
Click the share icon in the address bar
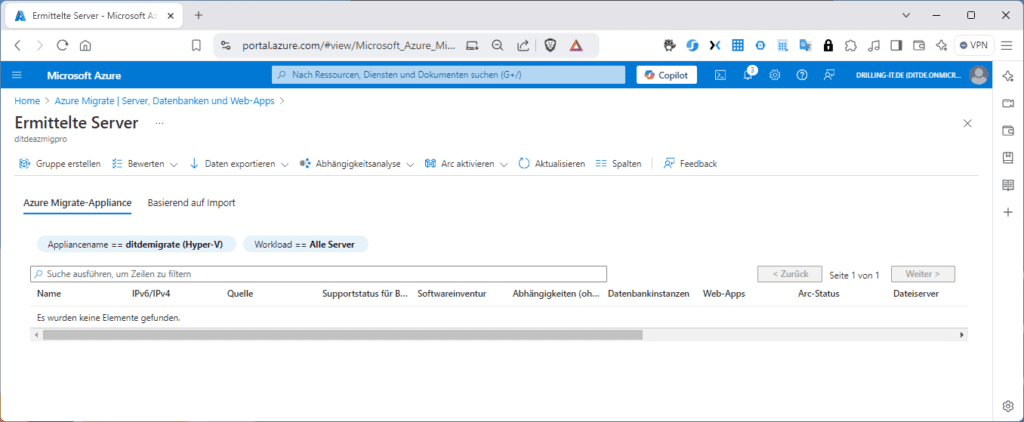[523, 46]
